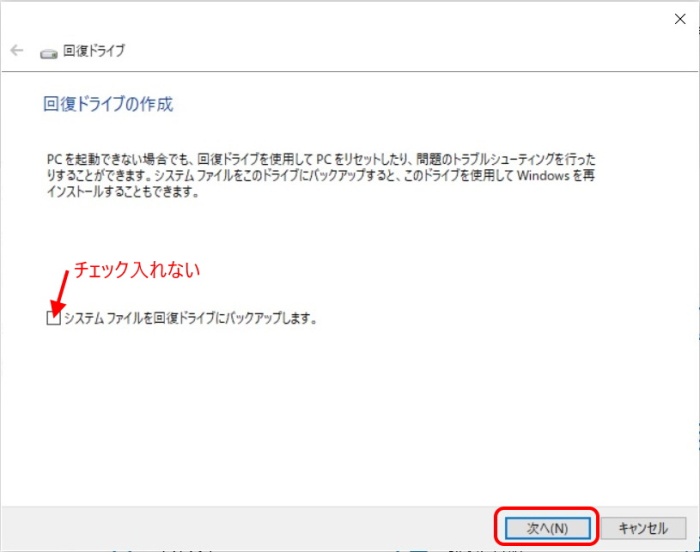Close the recovery drive wizard window
This screenshot has height=552, width=700.
[x=680, y=18]
